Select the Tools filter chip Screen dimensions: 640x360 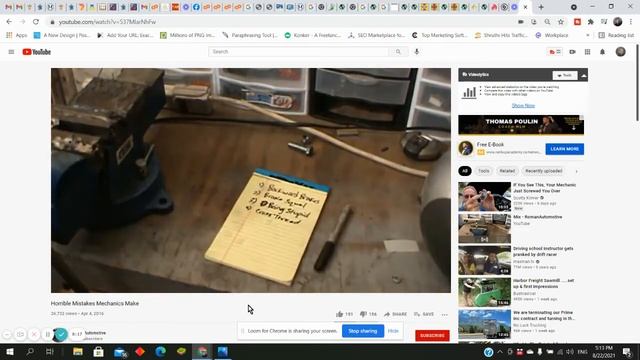click(484, 171)
